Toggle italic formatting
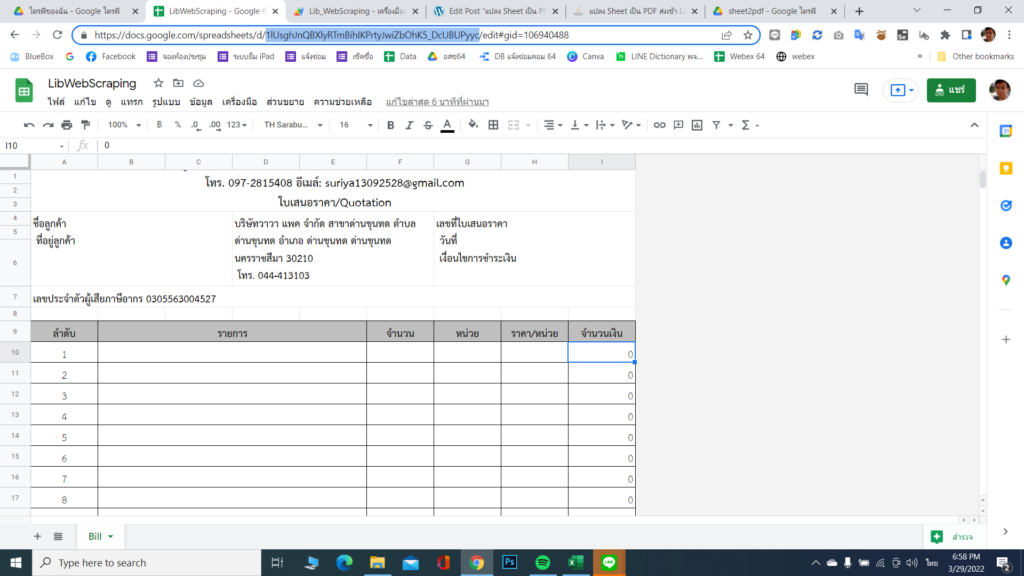 [409, 125]
